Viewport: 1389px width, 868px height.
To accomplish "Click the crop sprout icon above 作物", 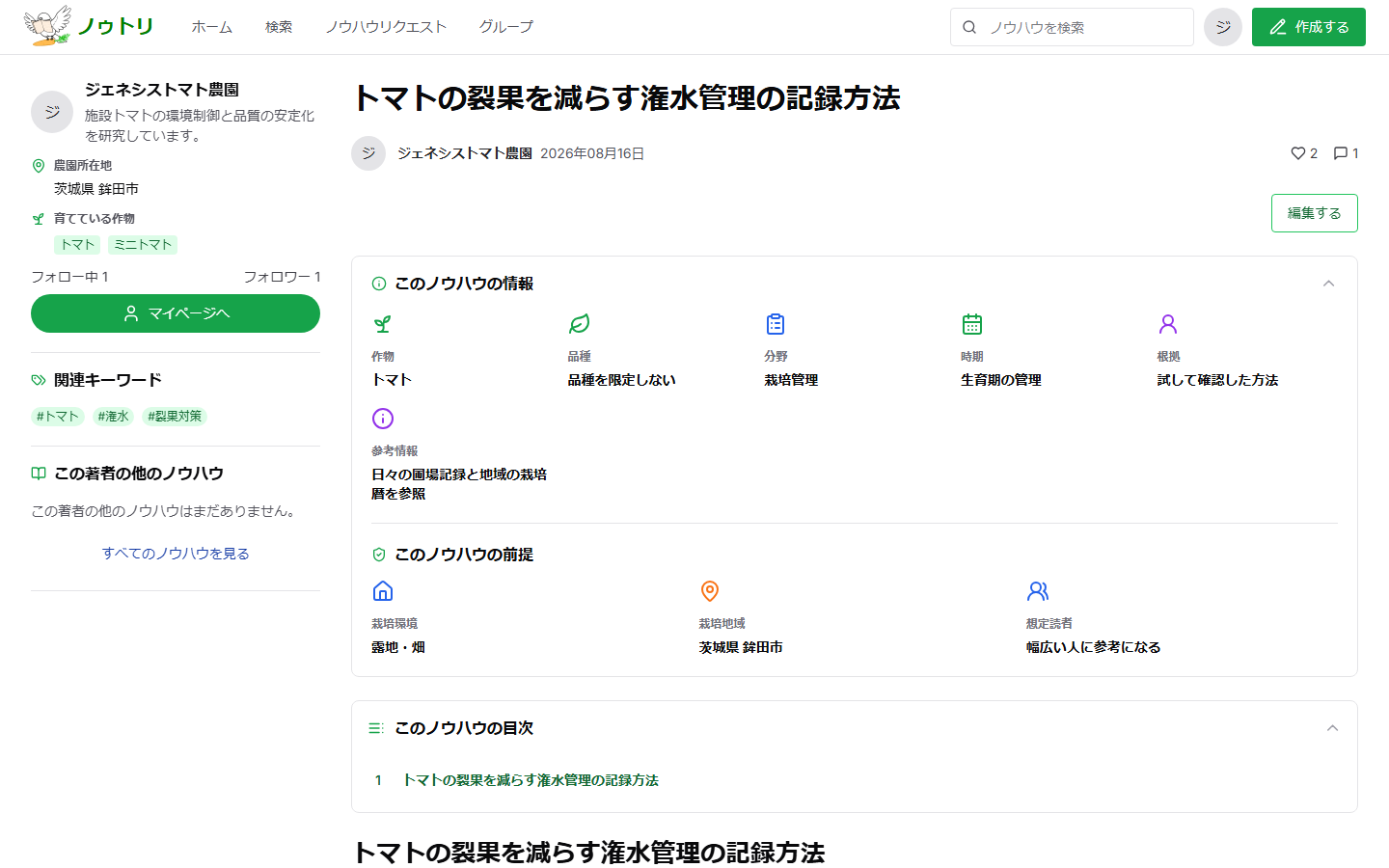I will 383,324.
